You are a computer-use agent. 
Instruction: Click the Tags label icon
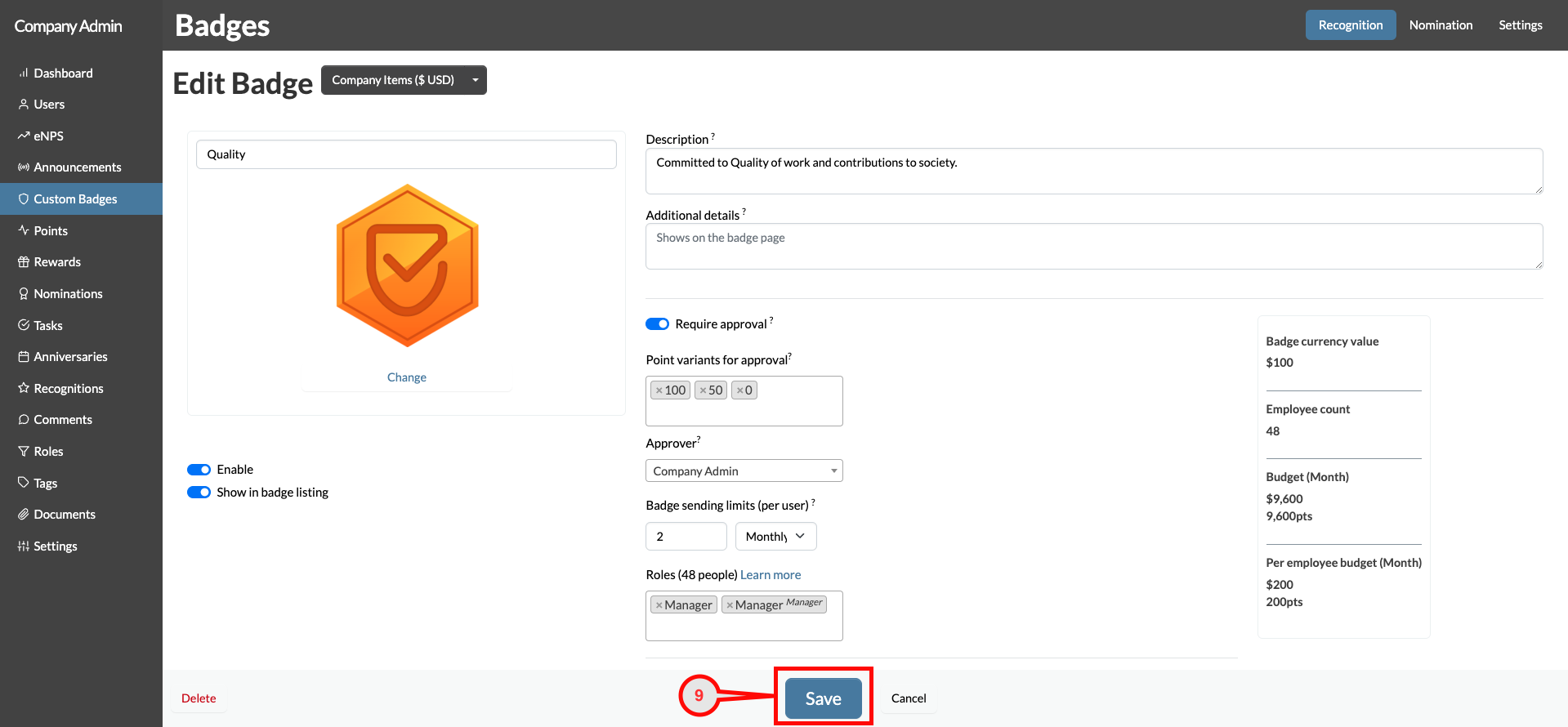pyautogui.click(x=24, y=483)
